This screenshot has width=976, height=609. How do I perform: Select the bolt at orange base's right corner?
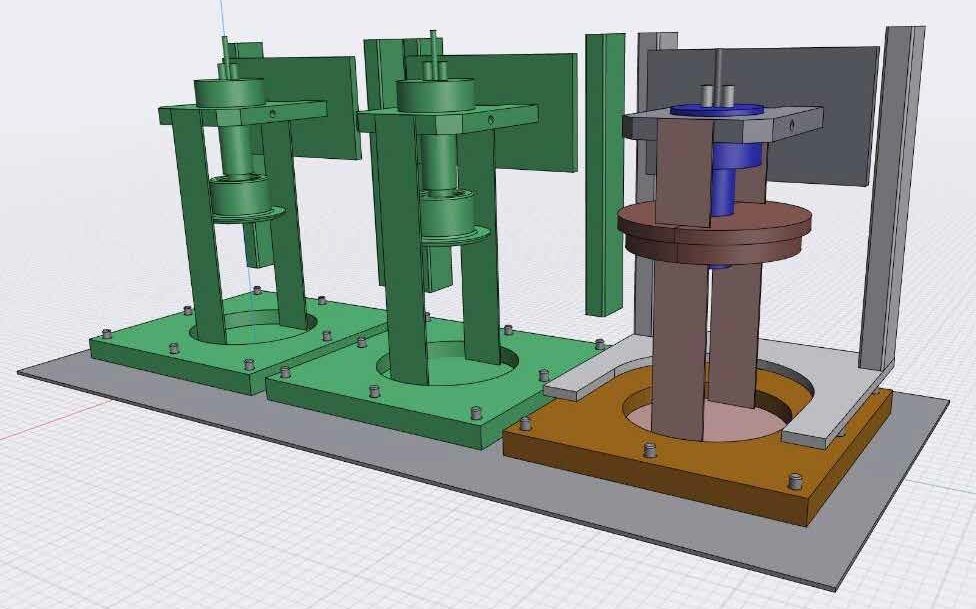coord(795,481)
